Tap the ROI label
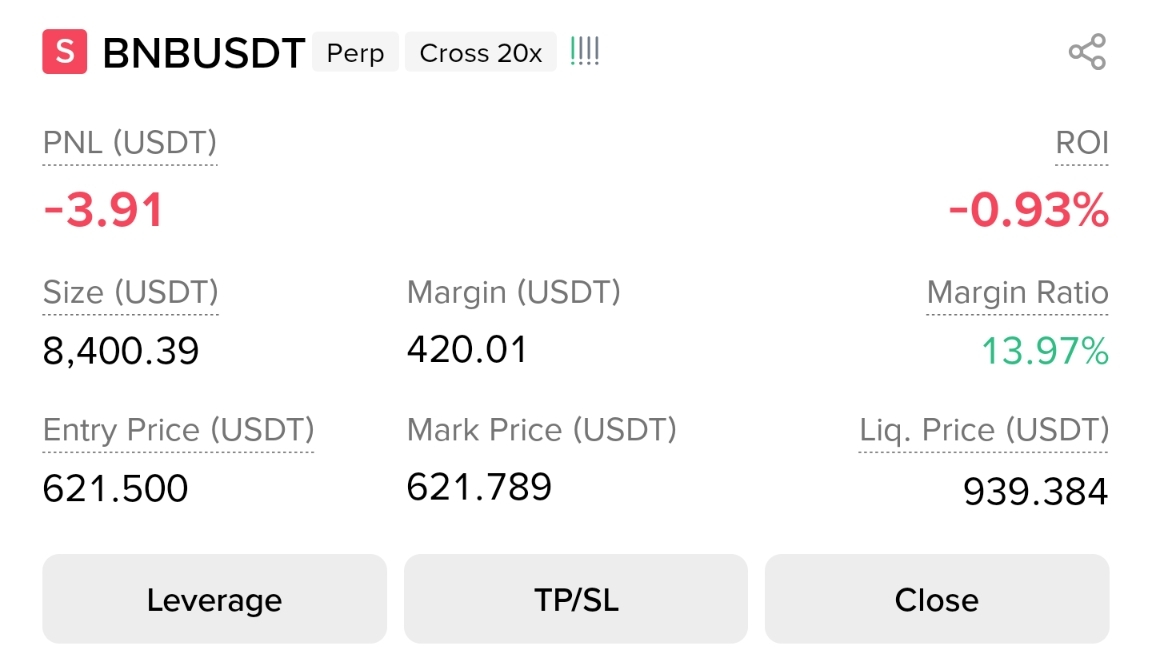 pos(1082,143)
